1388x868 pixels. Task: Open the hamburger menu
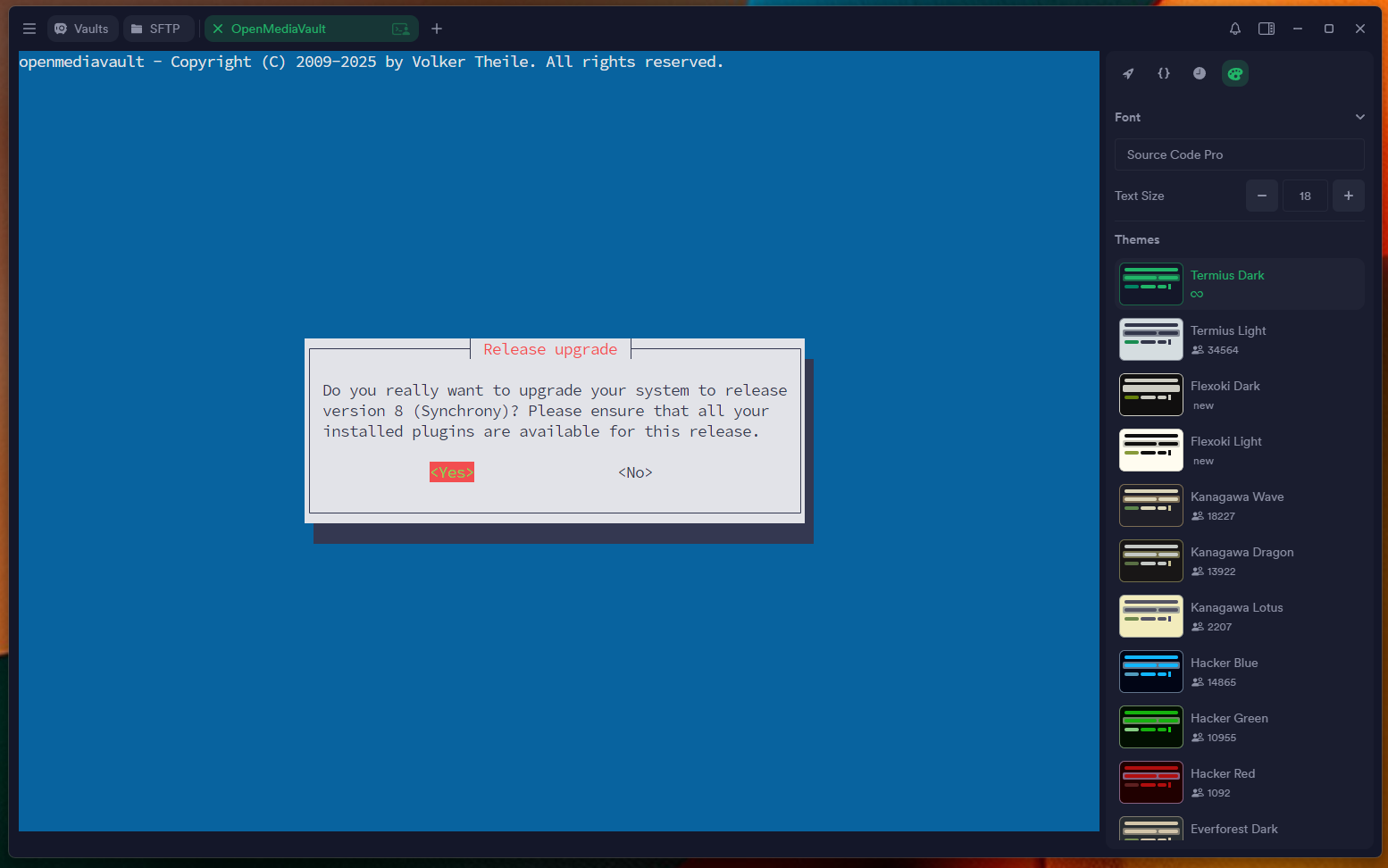29,28
